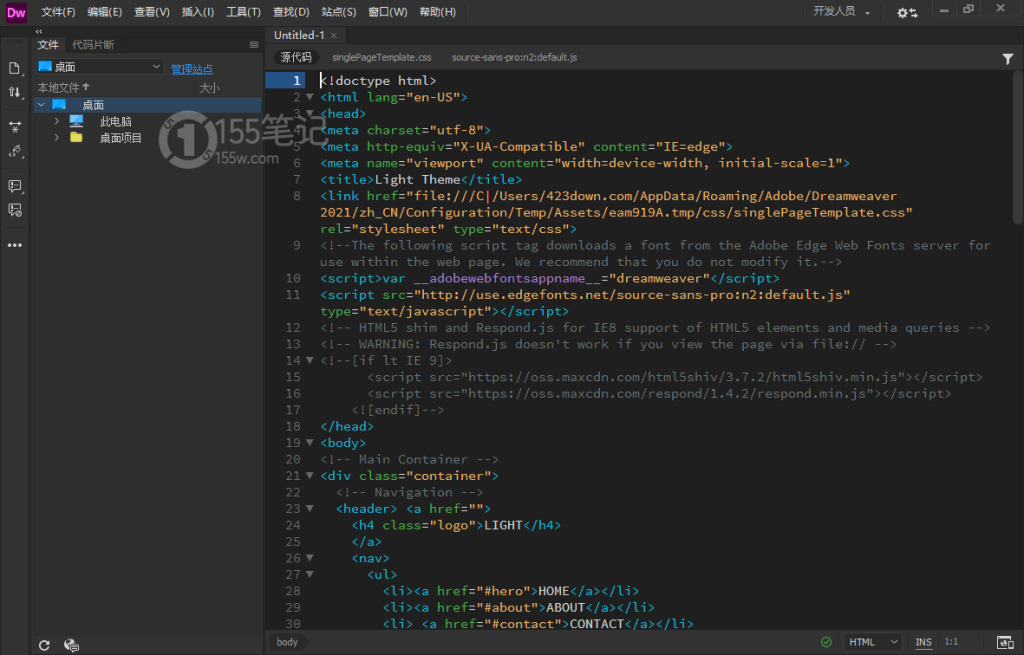This screenshot has width=1024, height=655.
Task: Open the sync settings gear icon
Action: tap(906, 12)
